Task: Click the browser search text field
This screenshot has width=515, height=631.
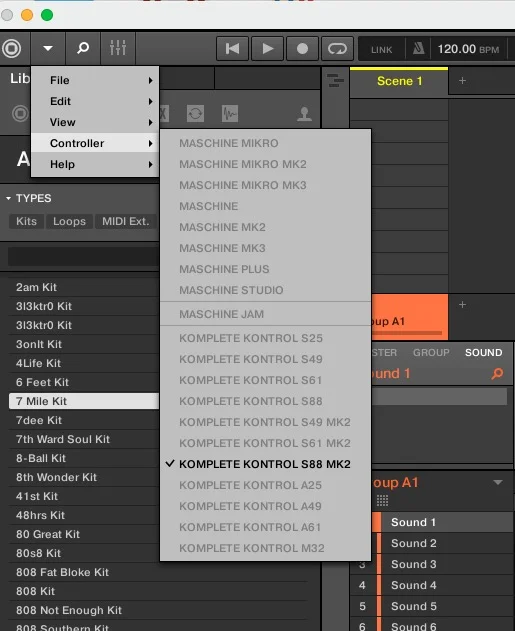Action: tap(83, 256)
